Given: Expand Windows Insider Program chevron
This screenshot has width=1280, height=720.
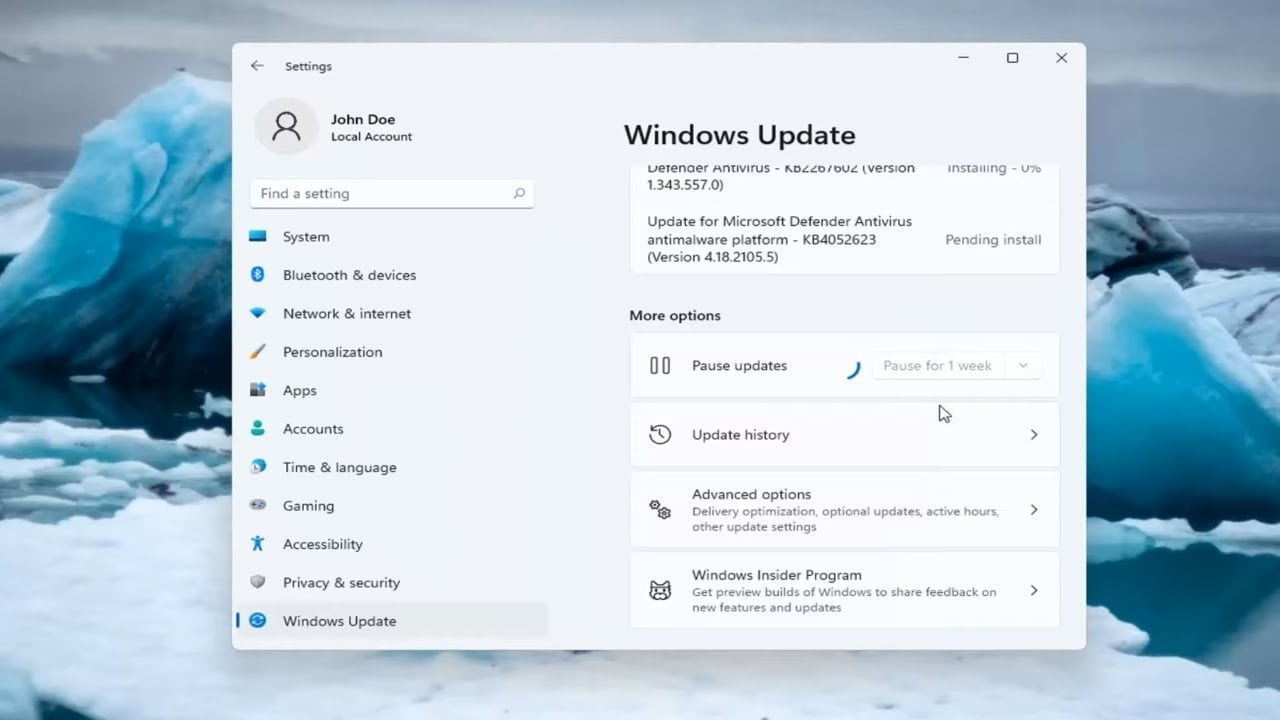Looking at the screenshot, I should coord(1034,591).
